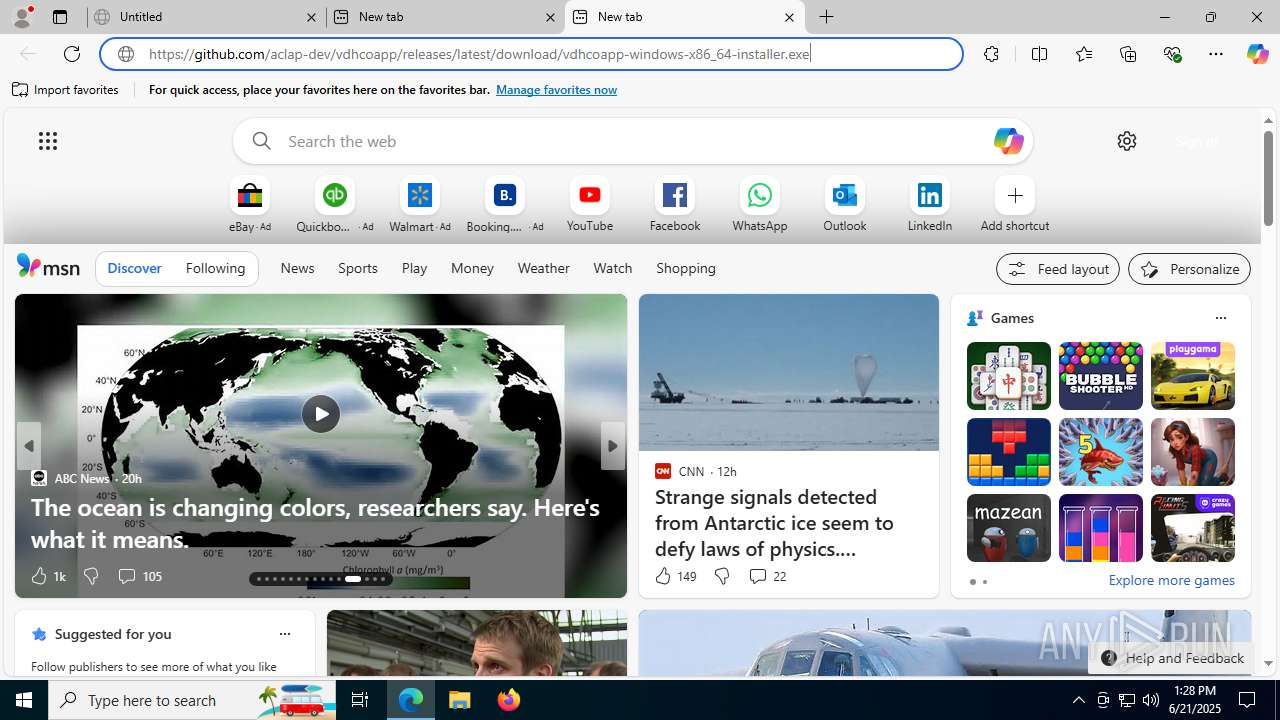1280x720 pixels.
Task: Toggle the Split screen icon
Action: click(x=1039, y=54)
